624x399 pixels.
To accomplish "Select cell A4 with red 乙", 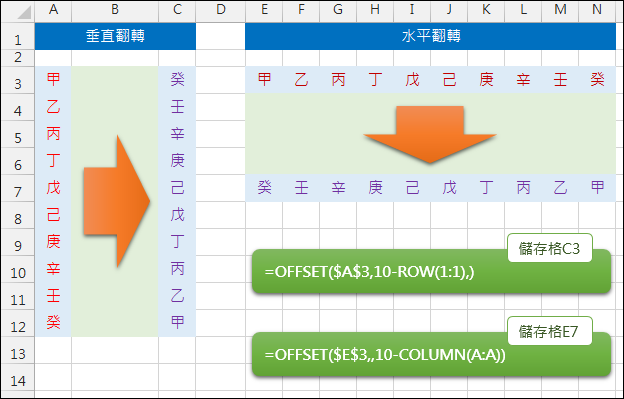I will pos(53,107).
